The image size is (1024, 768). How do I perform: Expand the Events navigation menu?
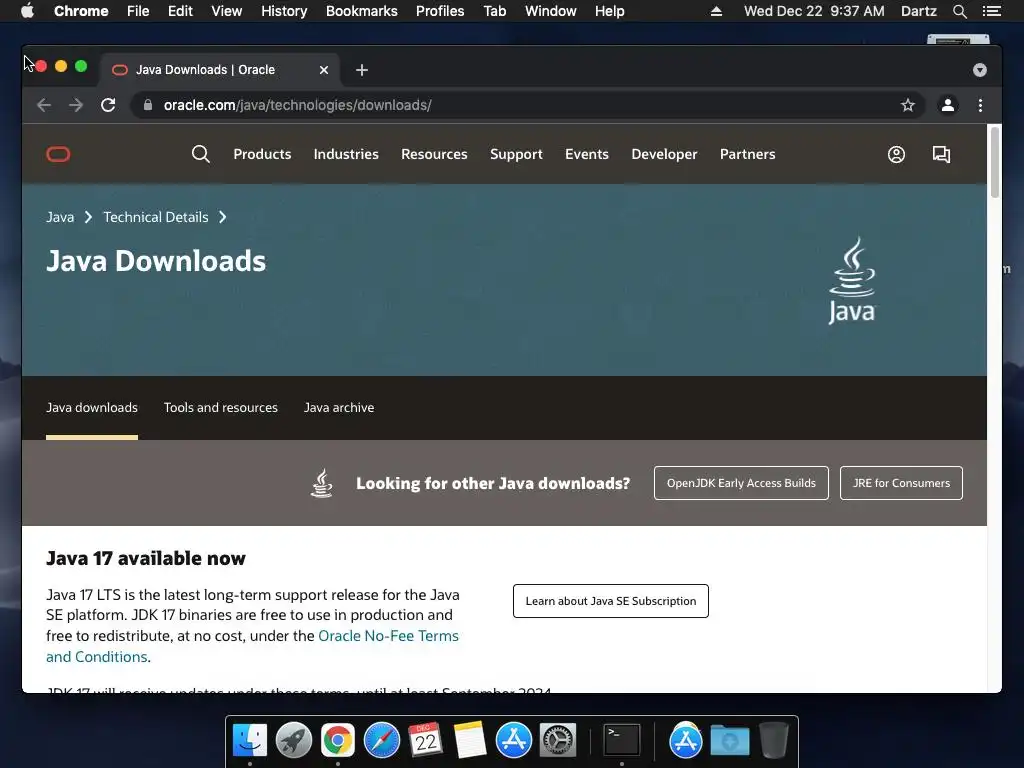click(x=587, y=154)
